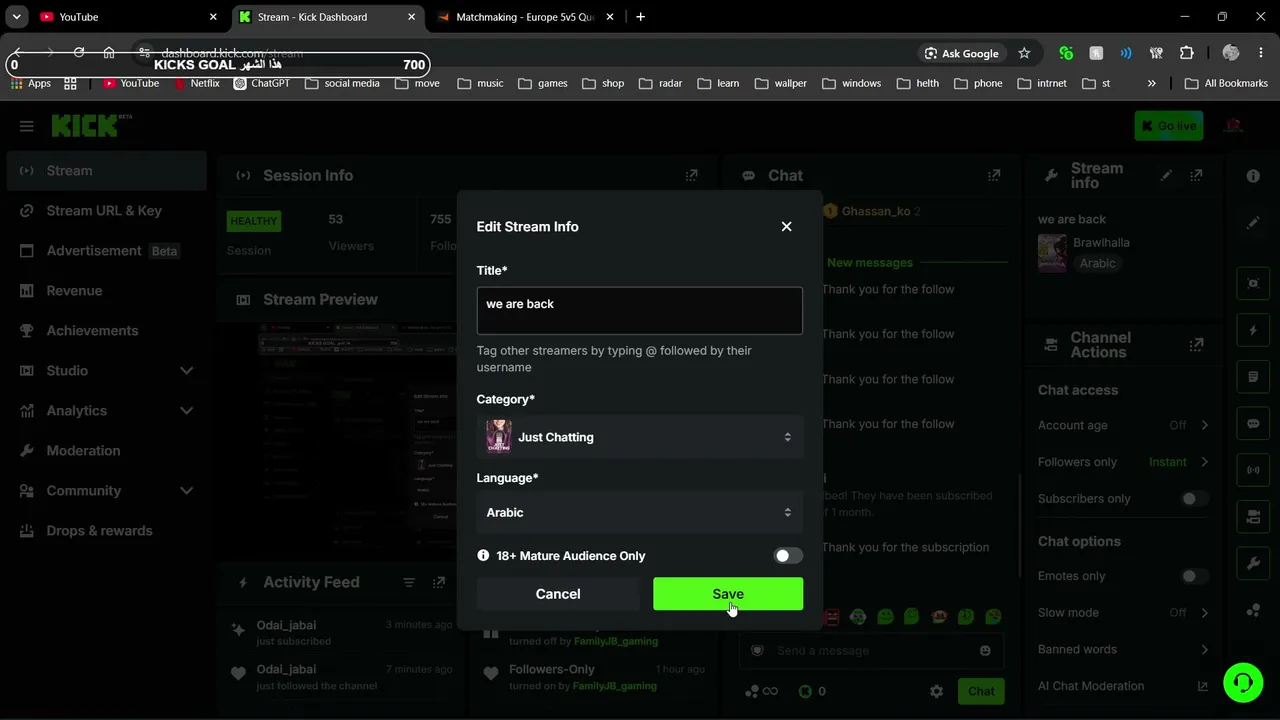Screen dimensions: 1280x720
Task: Cancel editing the stream info
Action: 558,594
